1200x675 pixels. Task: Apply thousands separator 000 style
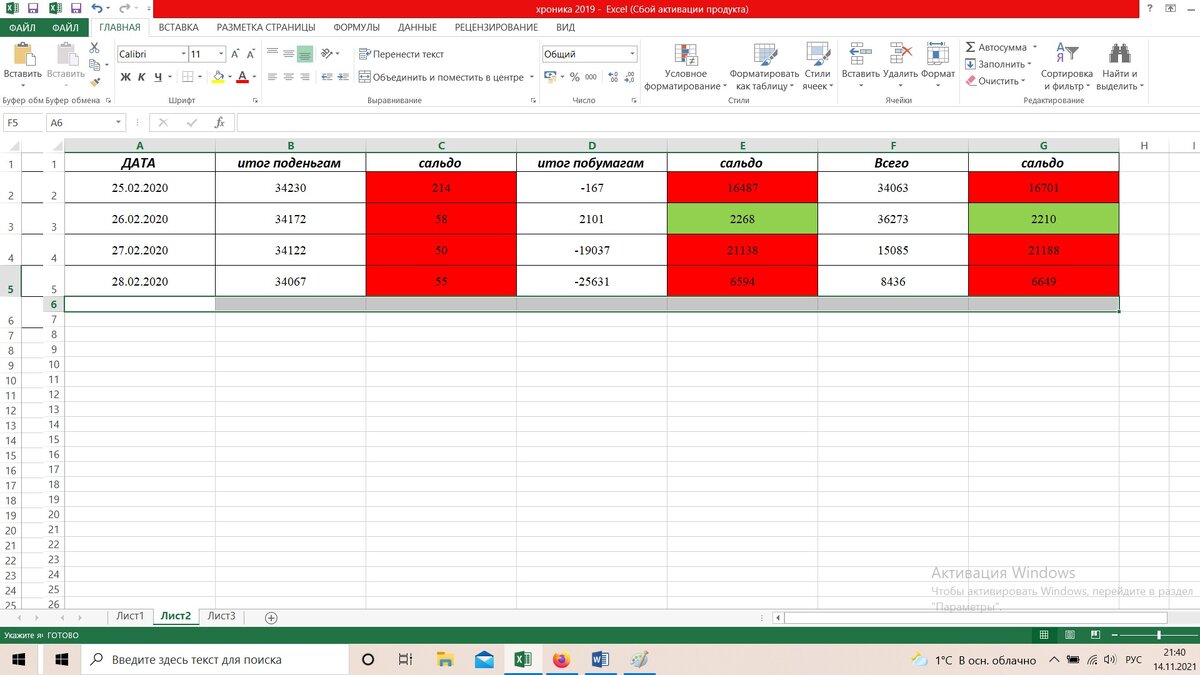[591, 77]
